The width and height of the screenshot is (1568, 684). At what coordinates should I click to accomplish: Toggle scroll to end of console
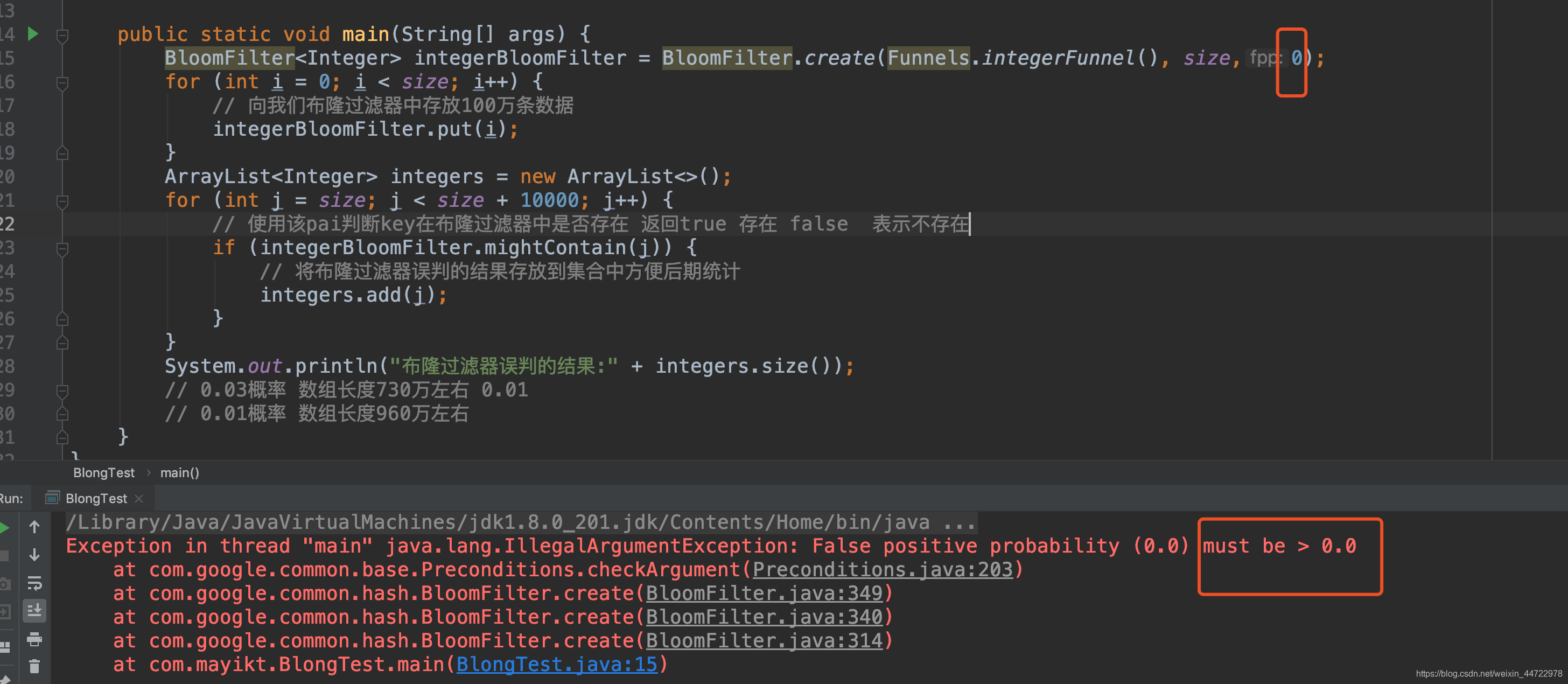coord(34,610)
